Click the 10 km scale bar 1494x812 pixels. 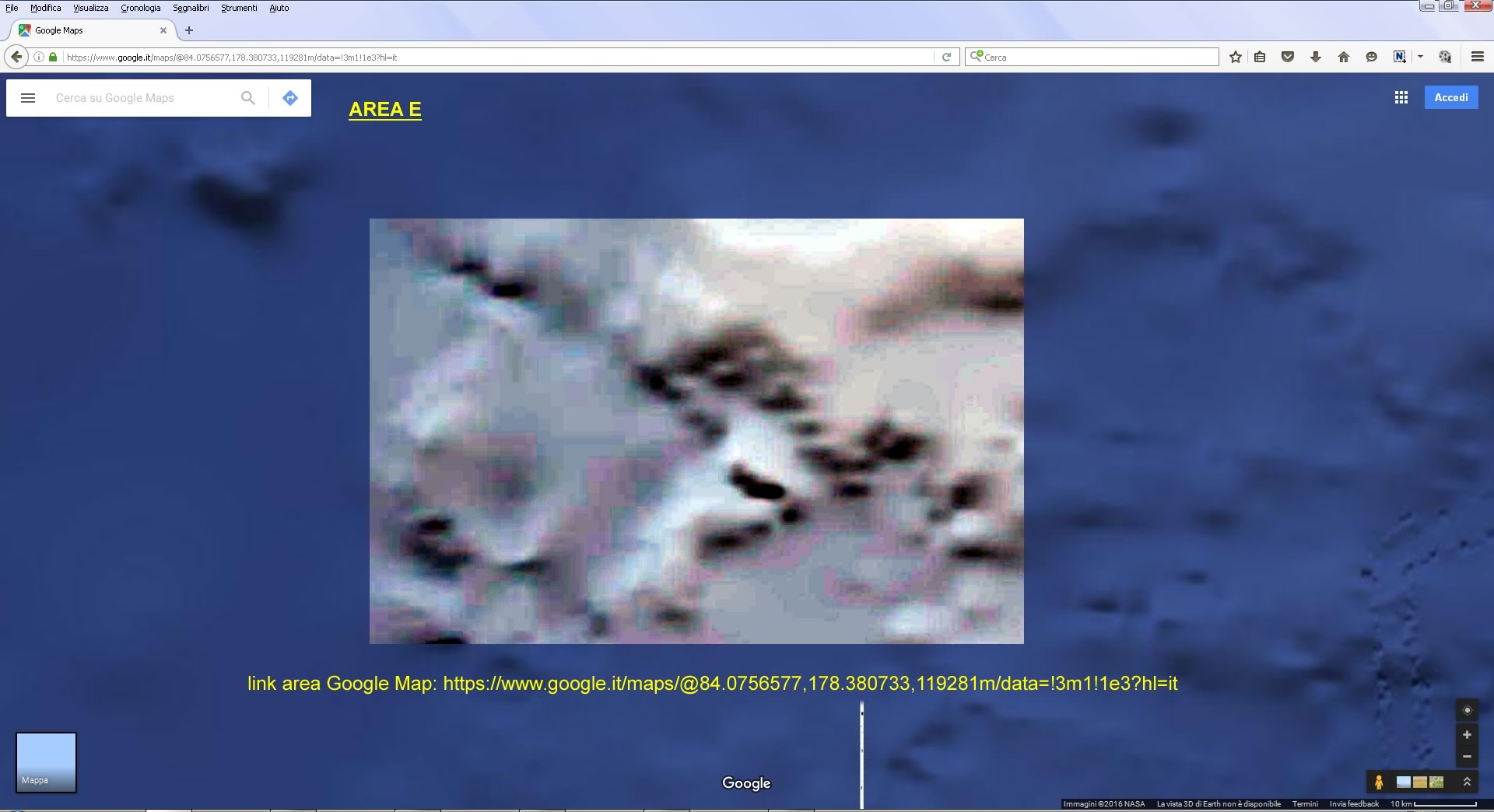click(x=1433, y=804)
